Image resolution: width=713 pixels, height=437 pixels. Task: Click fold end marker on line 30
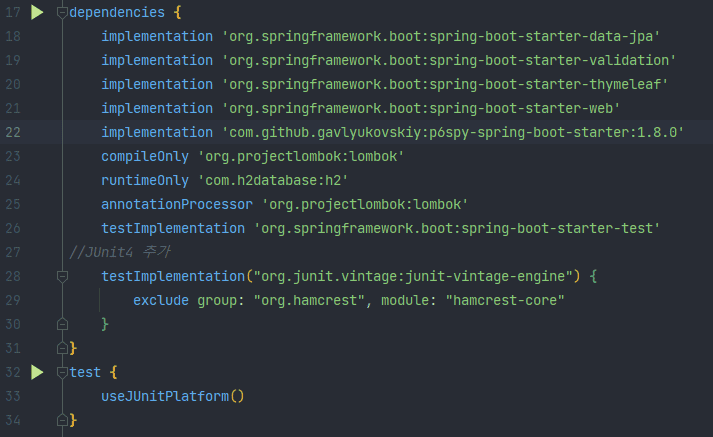click(x=62, y=324)
